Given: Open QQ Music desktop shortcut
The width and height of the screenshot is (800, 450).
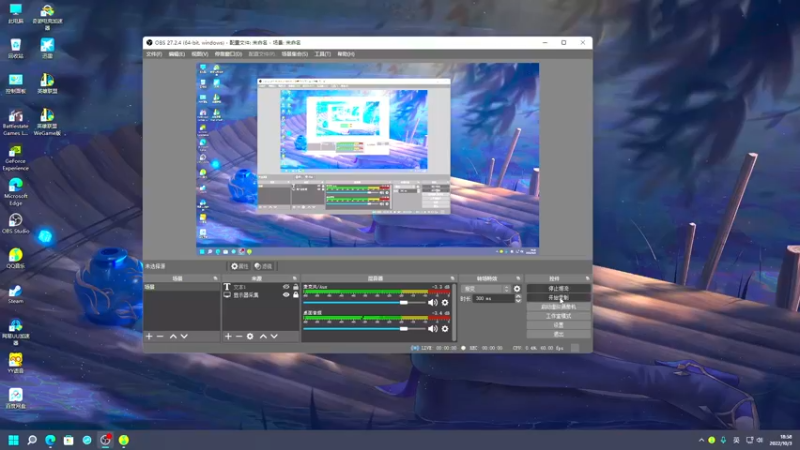Looking at the screenshot, I should click(15, 258).
